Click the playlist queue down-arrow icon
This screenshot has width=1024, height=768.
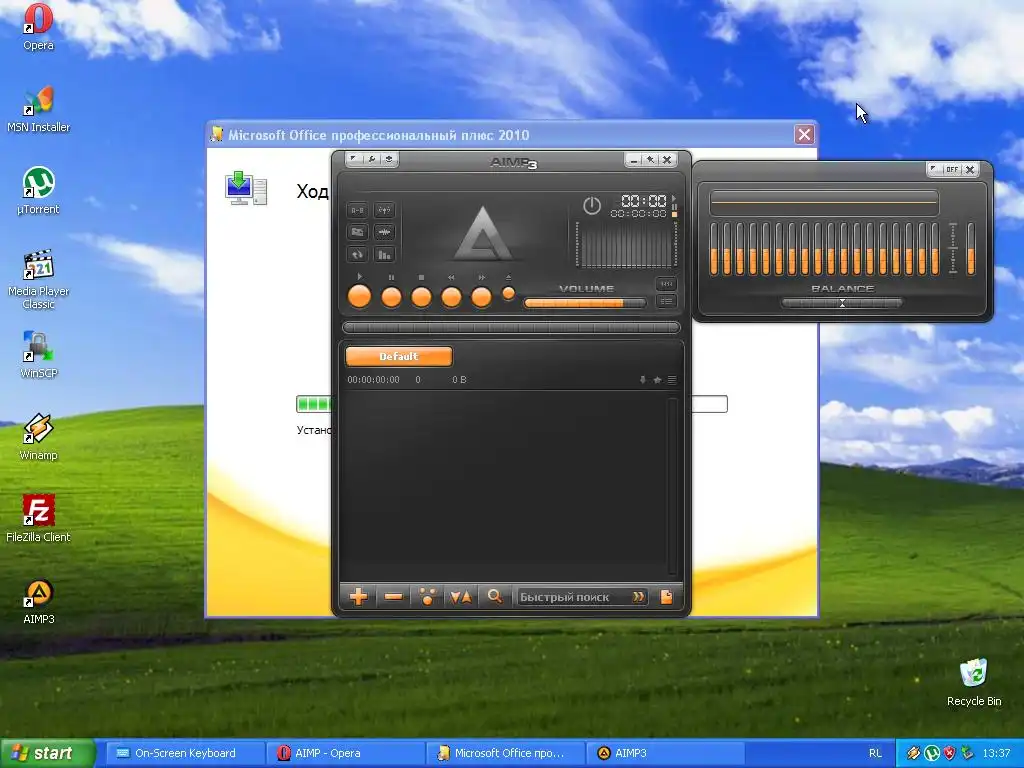(643, 379)
